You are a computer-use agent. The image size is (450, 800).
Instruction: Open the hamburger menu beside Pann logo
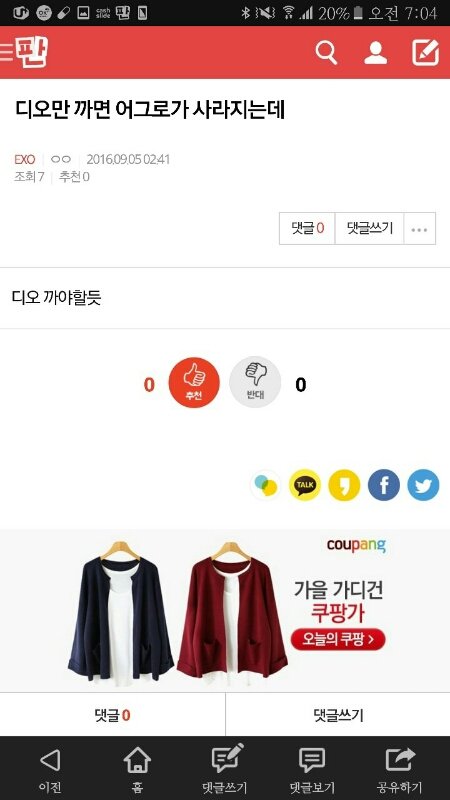(x=6, y=52)
